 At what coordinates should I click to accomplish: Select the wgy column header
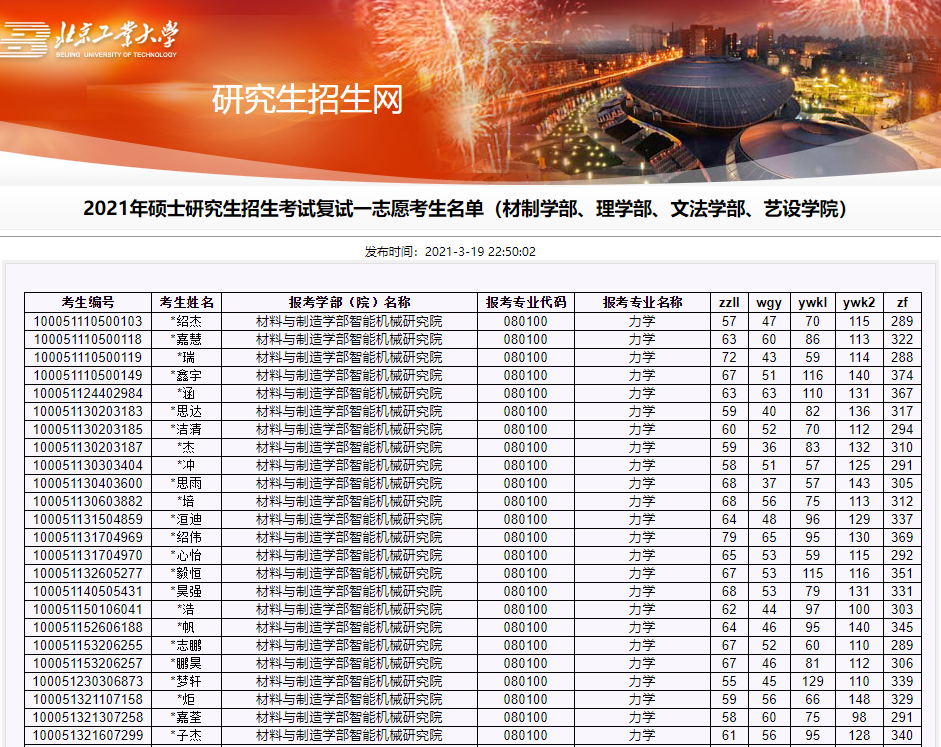click(x=769, y=302)
